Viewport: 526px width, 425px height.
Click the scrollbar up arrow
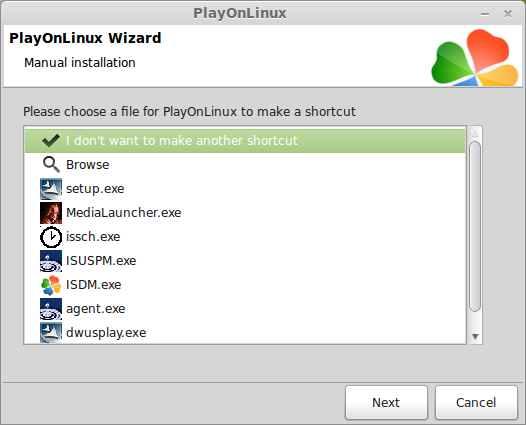pos(475,134)
